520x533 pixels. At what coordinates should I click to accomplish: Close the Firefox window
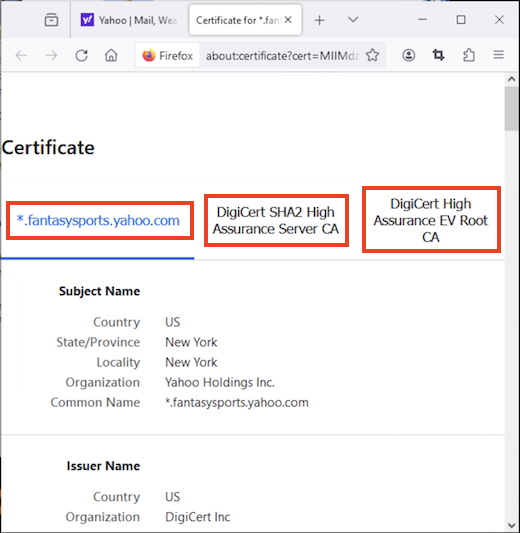point(499,20)
